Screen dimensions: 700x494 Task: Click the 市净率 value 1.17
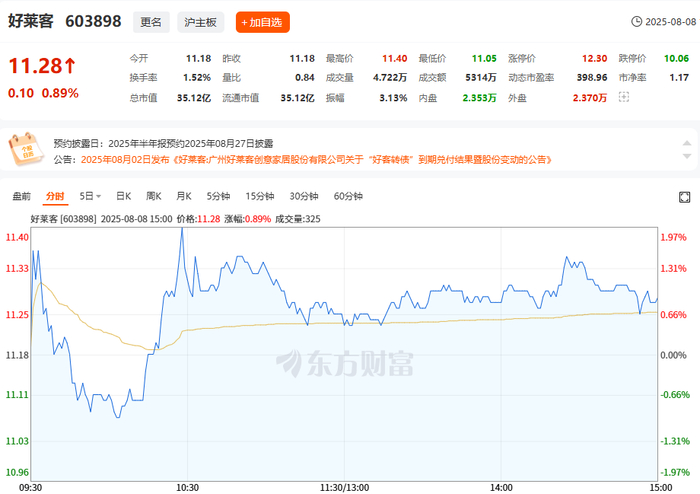(679, 78)
